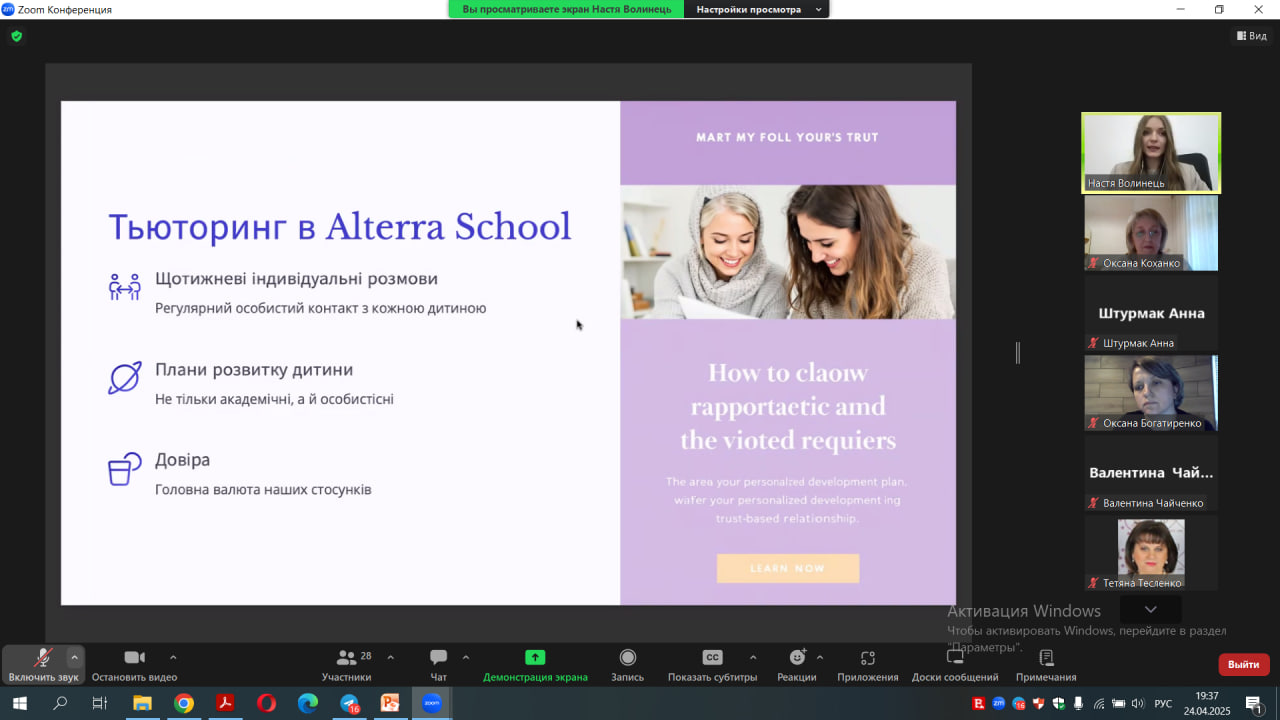Image resolution: width=1280 pixels, height=720 pixels.
Task: Open Google Chrome from taskbar
Action: tap(184, 703)
